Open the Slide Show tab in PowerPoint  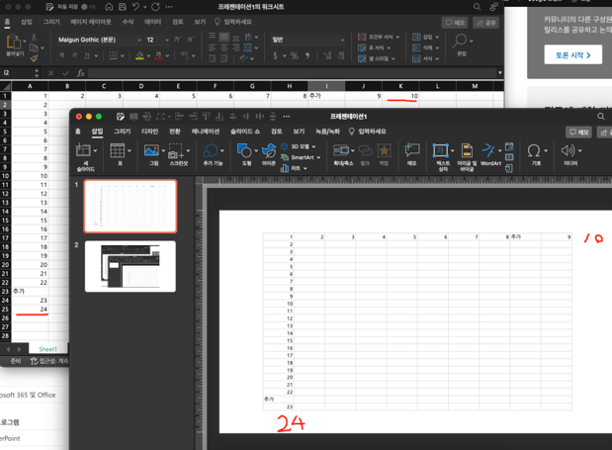point(245,132)
